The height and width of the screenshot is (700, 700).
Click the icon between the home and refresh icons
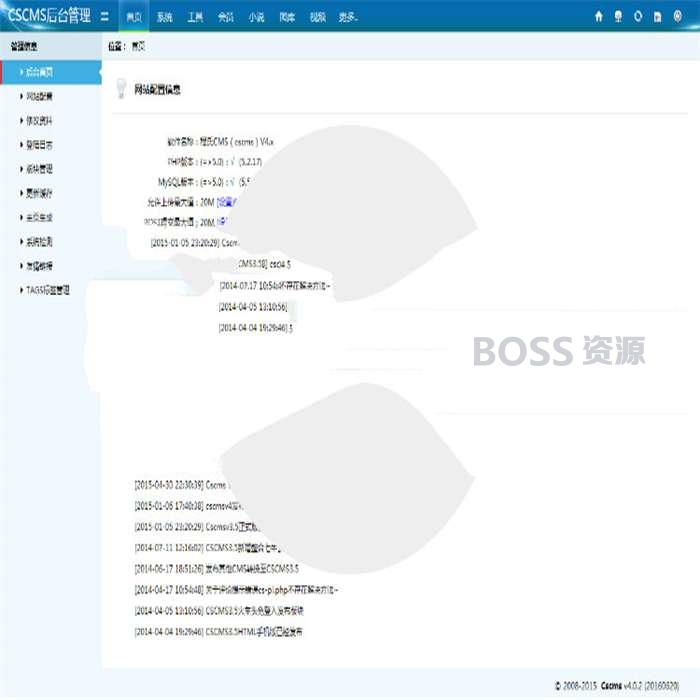(618, 17)
